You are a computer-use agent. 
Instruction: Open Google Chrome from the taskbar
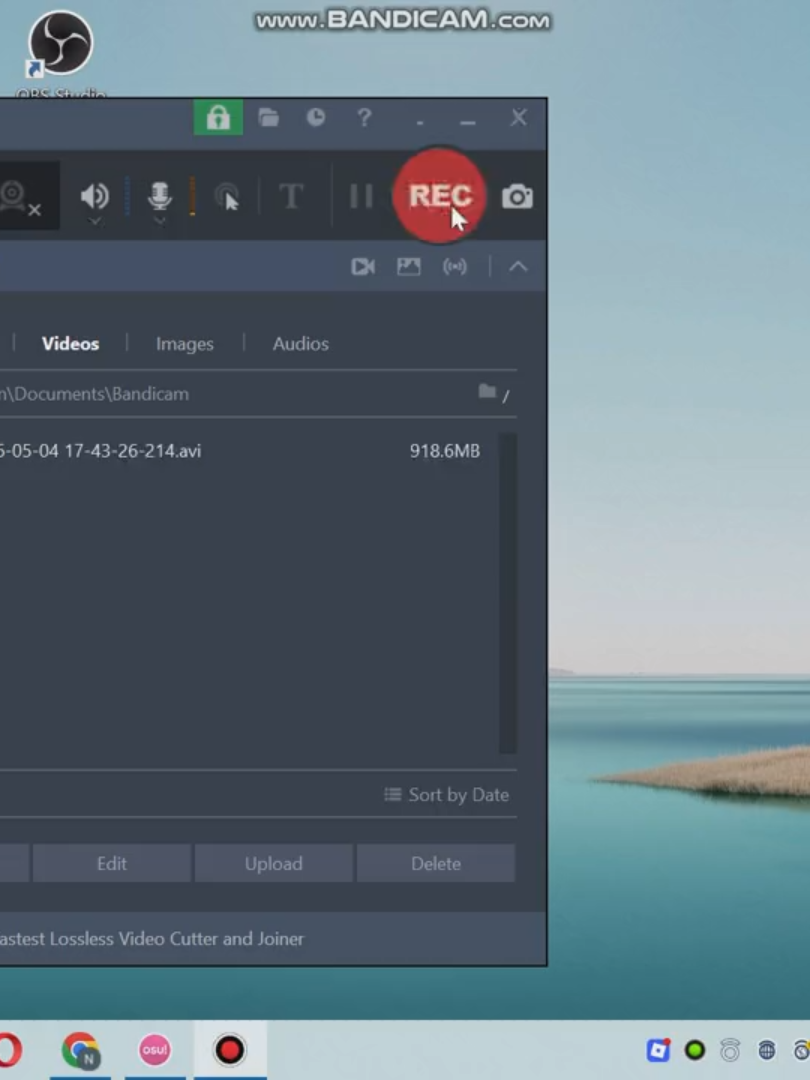81,1051
